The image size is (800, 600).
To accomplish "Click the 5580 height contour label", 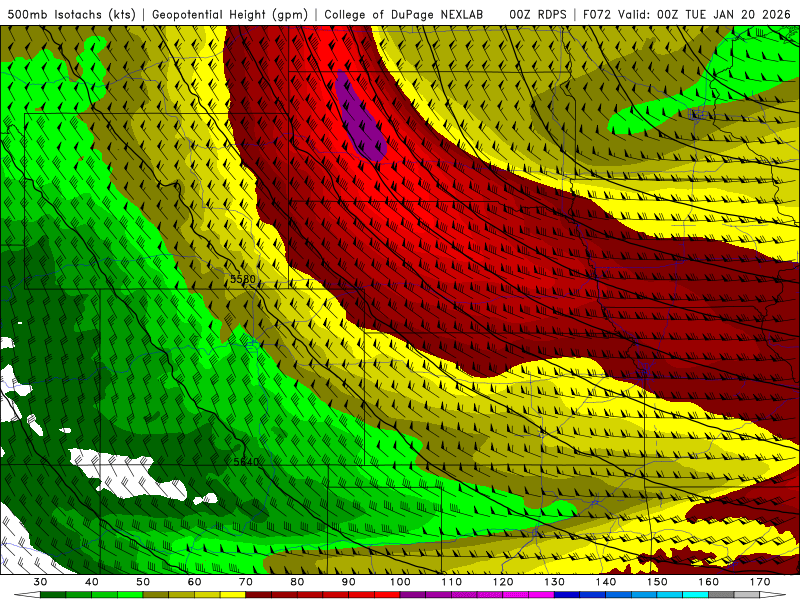I will pyautogui.click(x=243, y=279).
